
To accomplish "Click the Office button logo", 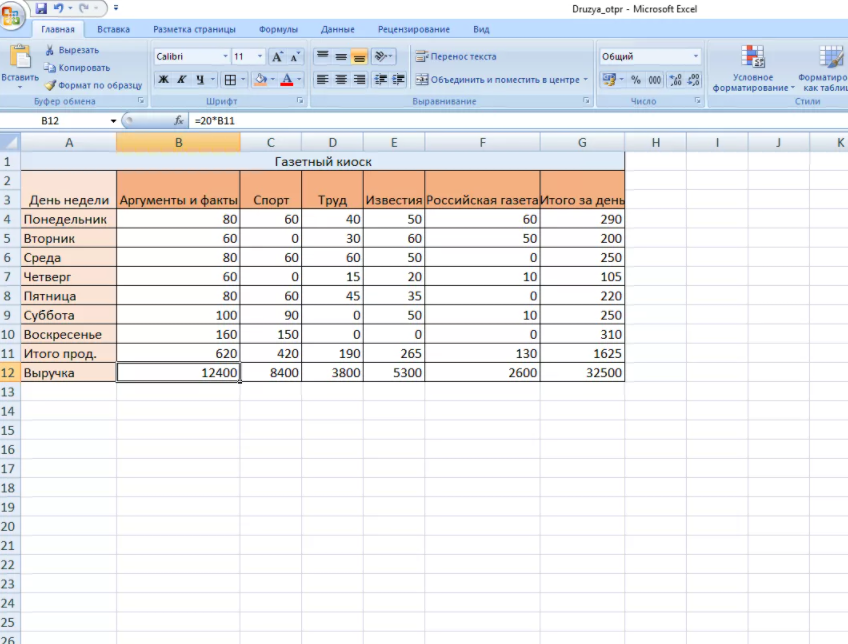I will pyautogui.click(x=11, y=15).
